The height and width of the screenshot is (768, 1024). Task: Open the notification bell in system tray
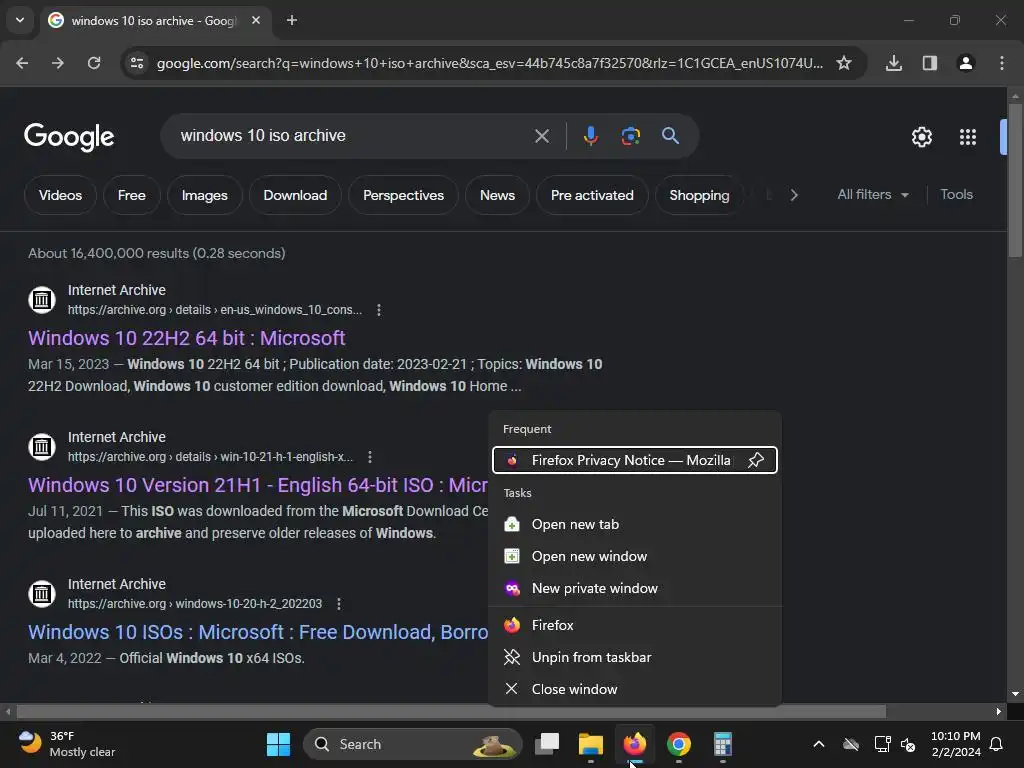point(996,744)
